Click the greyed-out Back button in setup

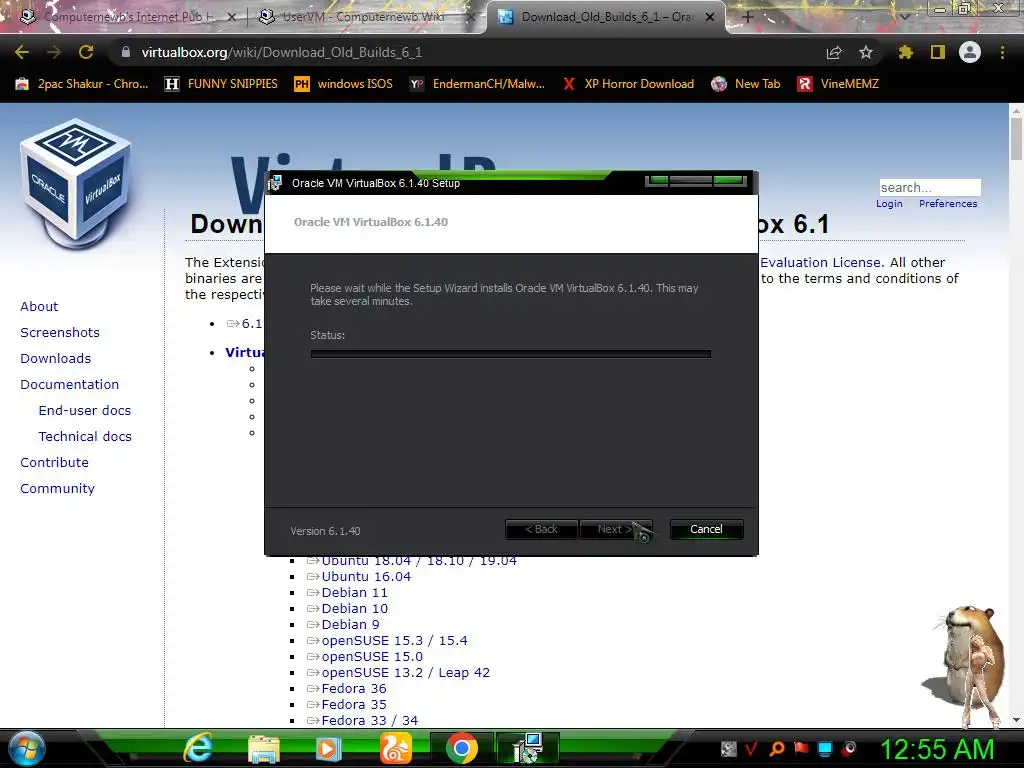pos(541,529)
